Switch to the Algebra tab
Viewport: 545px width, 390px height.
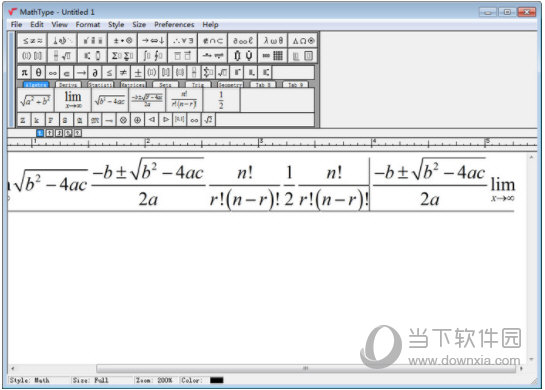click(36, 84)
